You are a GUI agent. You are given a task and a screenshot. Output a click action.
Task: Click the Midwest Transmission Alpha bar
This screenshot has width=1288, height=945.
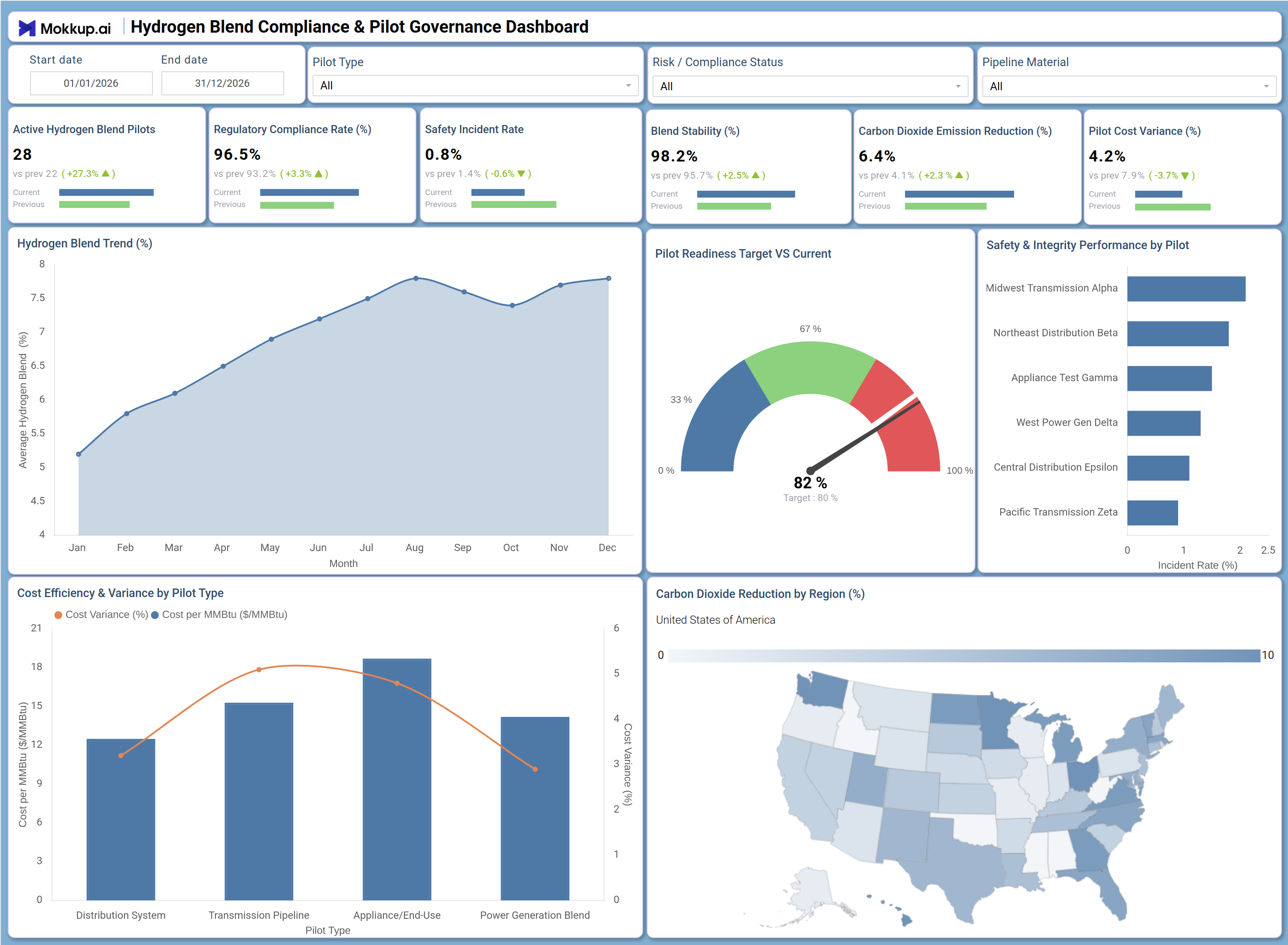point(1186,289)
